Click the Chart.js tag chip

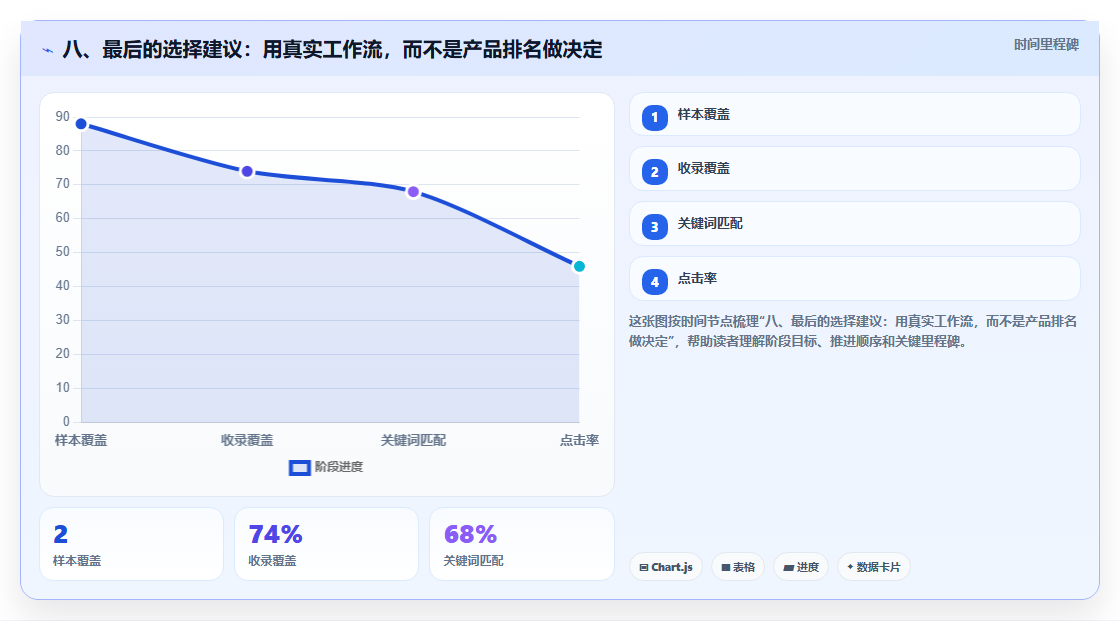pyautogui.click(x=666, y=567)
